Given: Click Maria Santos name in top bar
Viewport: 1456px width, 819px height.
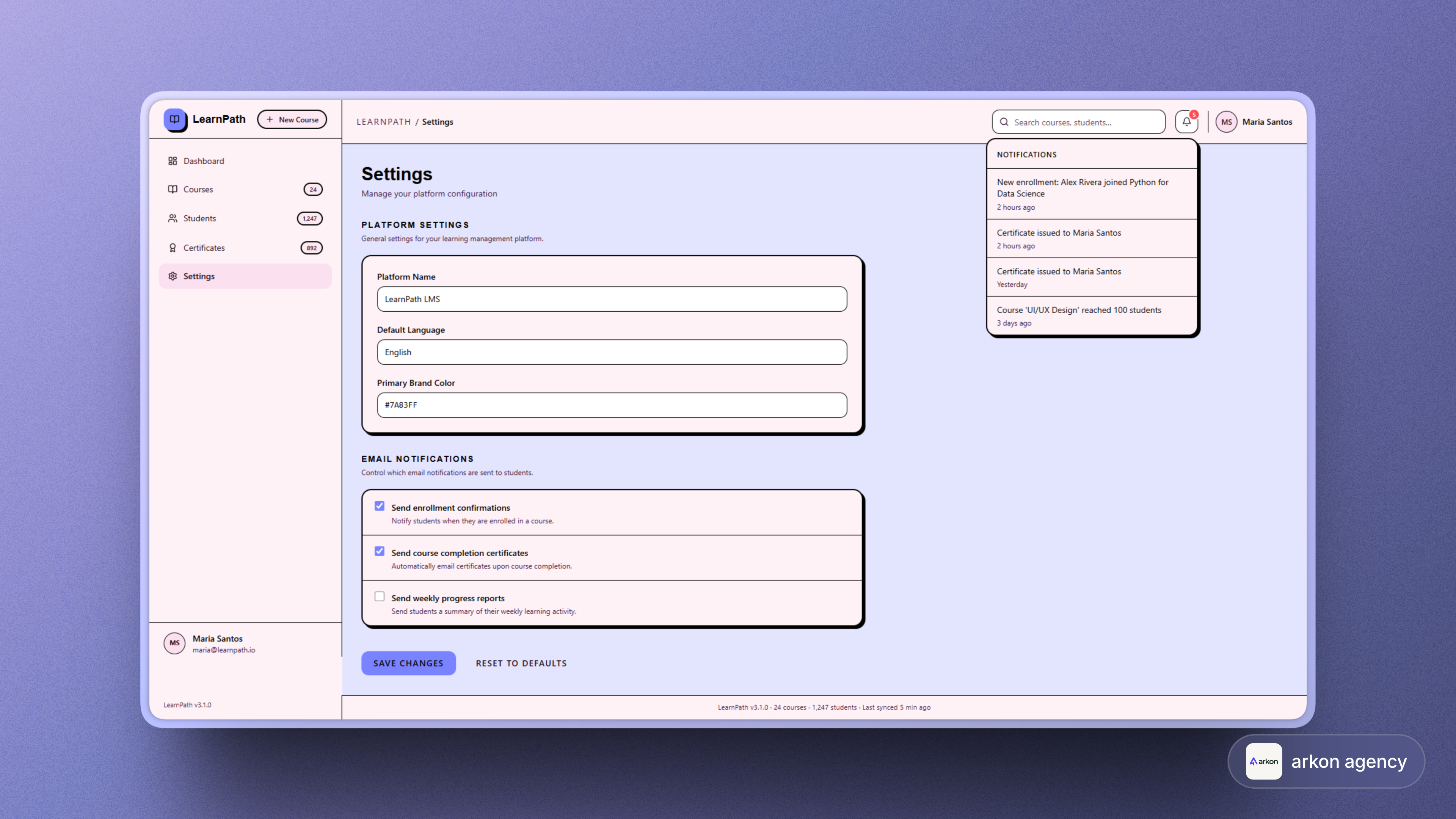Looking at the screenshot, I should [1267, 121].
